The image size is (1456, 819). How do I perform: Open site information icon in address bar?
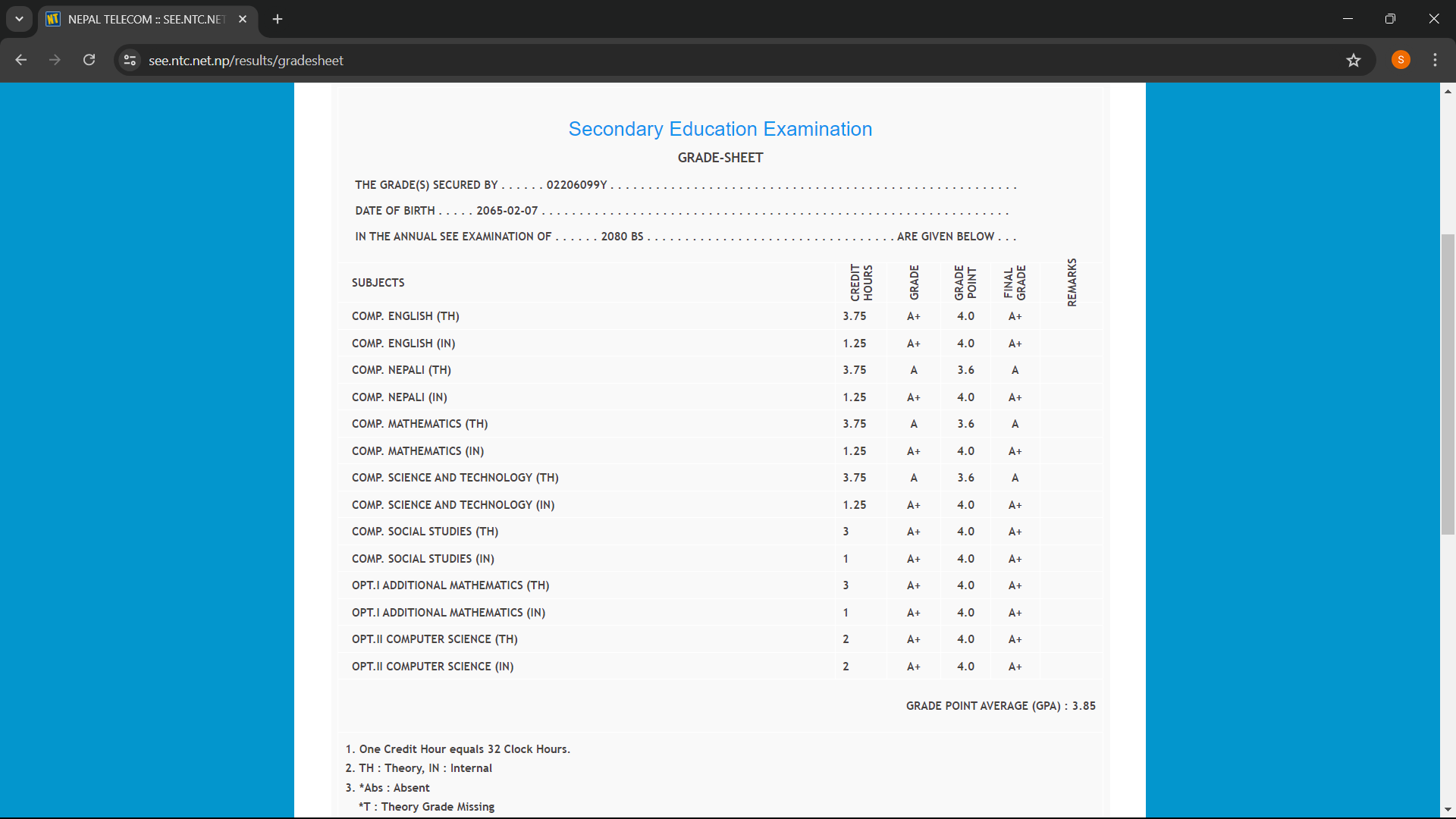(x=130, y=60)
